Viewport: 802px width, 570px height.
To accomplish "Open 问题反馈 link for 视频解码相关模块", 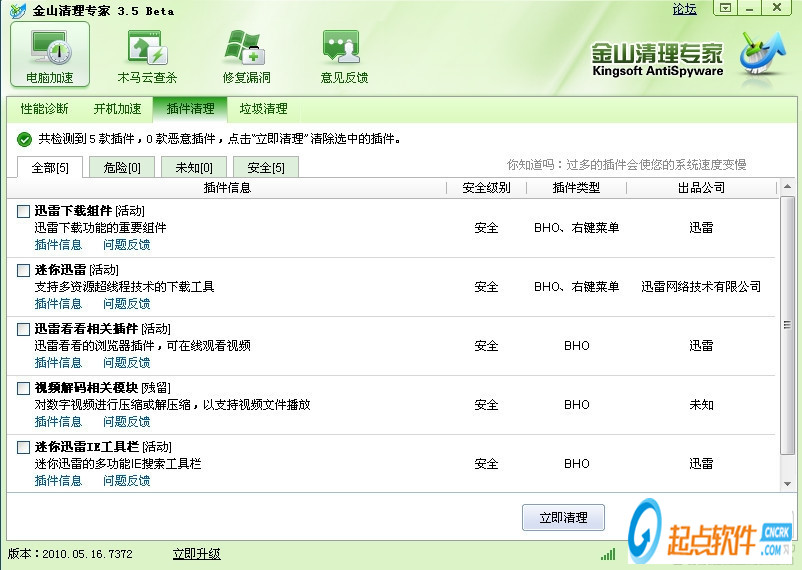I will point(126,422).
